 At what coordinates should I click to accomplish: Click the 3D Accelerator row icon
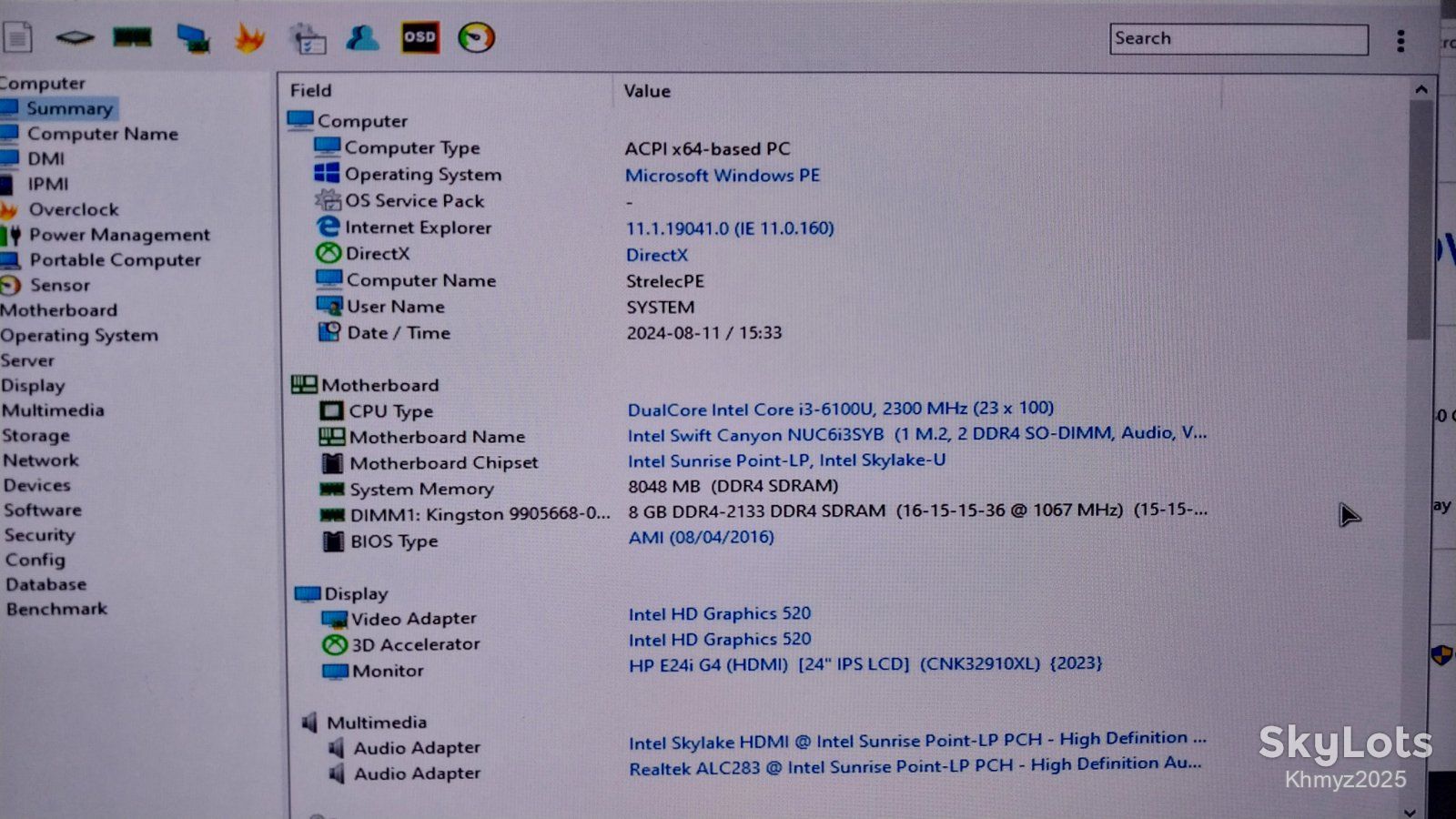pos(335,644)
